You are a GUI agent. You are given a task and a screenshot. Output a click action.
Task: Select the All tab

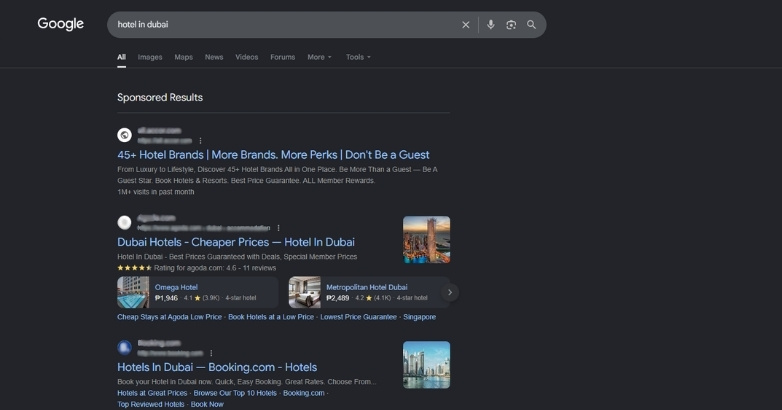[x=121, y=57]
